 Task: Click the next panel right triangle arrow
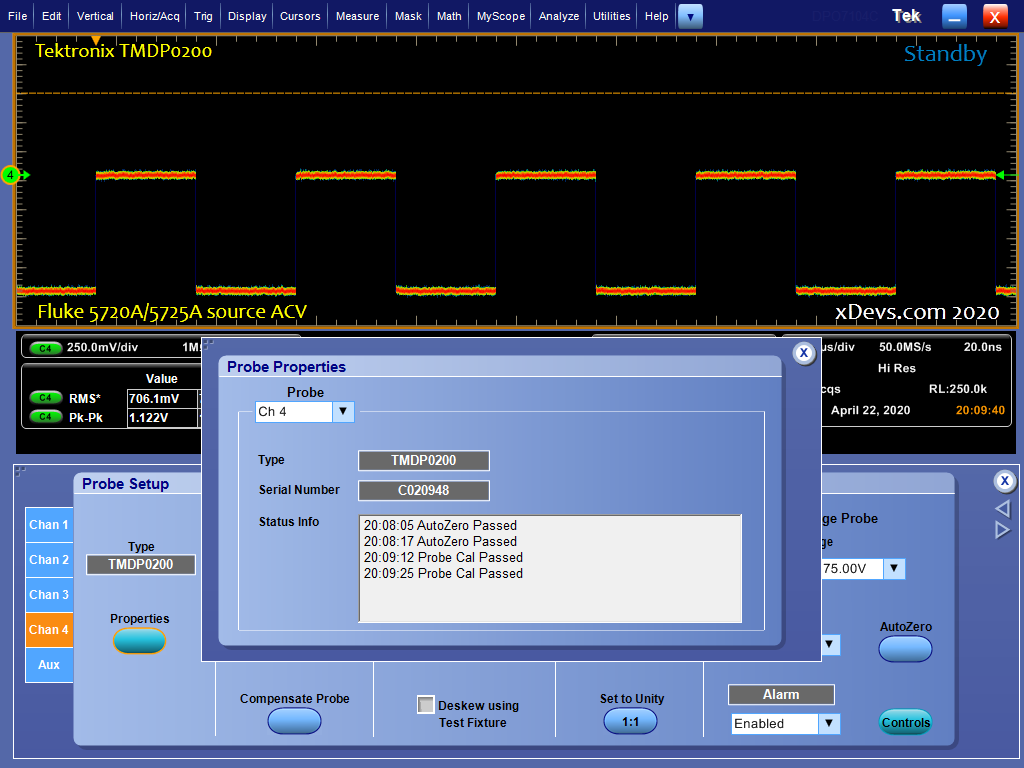pos(1002,530)
